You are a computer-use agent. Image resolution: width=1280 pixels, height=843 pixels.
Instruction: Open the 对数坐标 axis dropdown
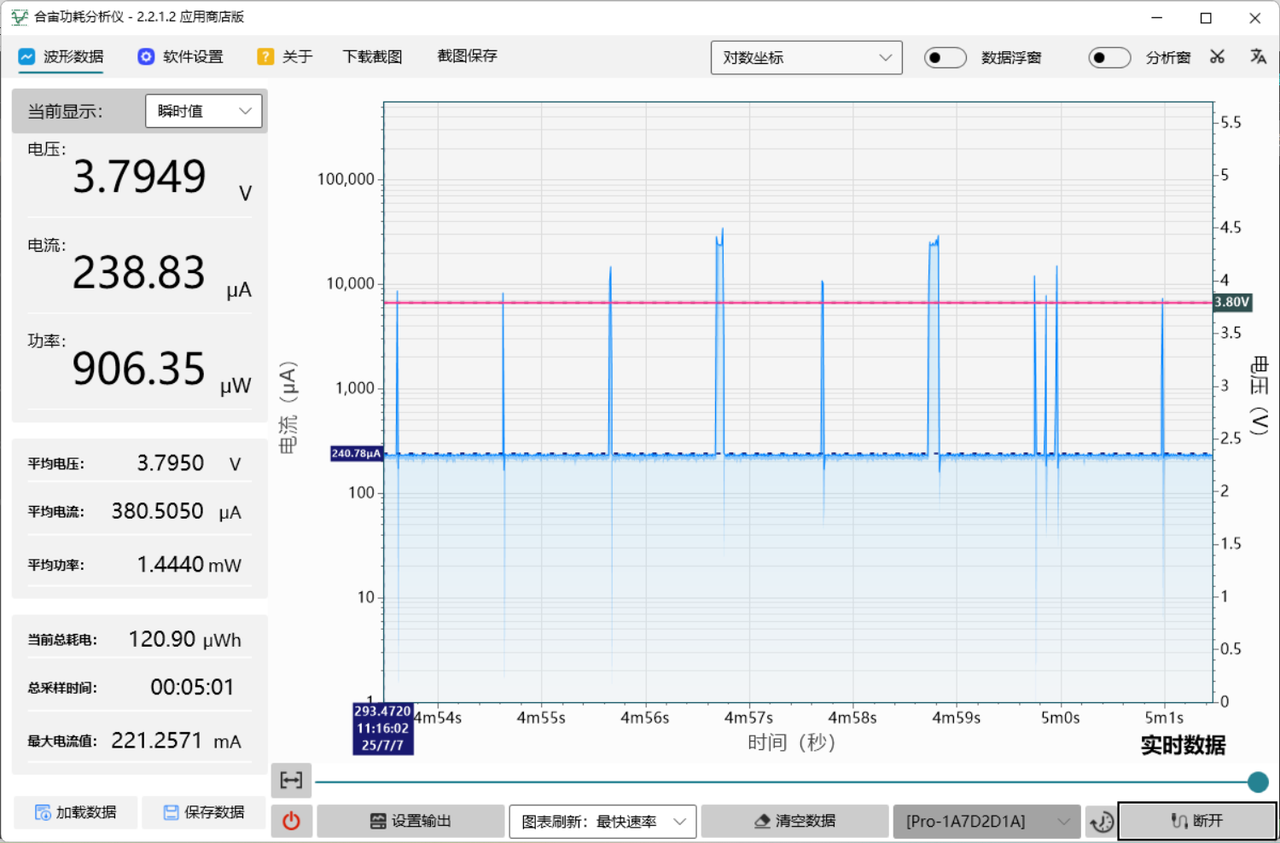click(806, 58)
